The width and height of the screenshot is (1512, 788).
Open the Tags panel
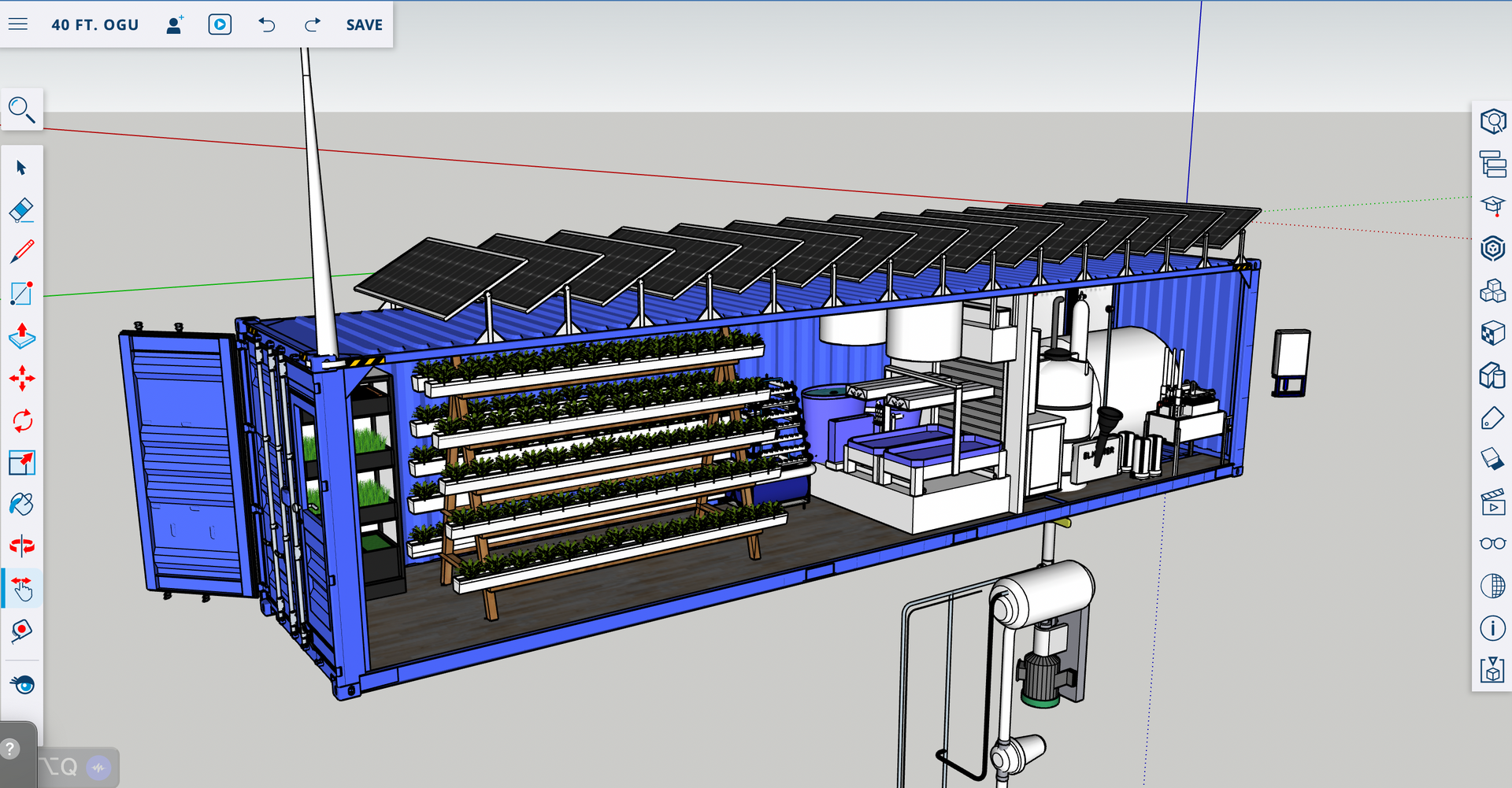coord(1492,418)
